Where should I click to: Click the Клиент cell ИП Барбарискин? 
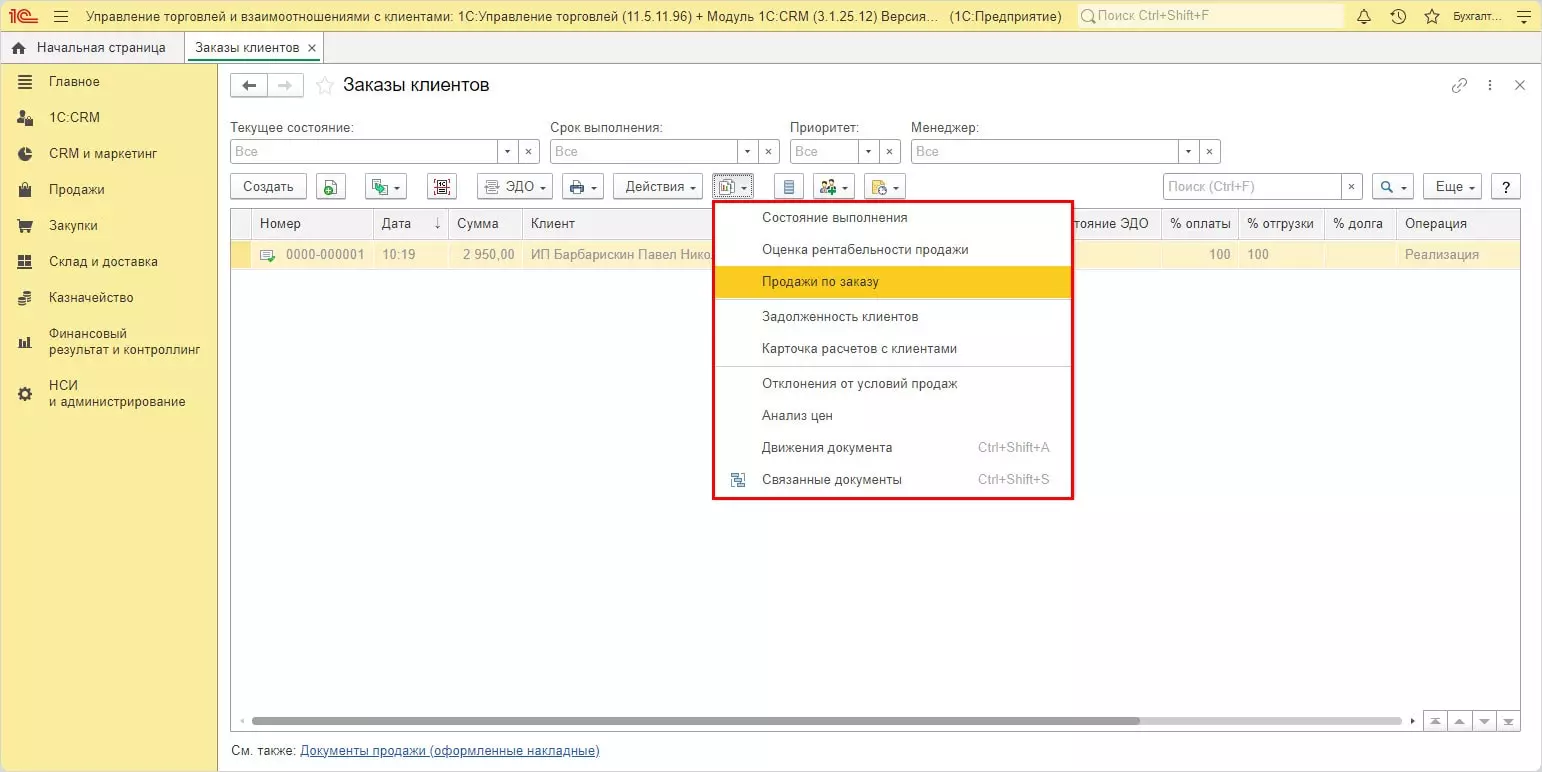619,255
